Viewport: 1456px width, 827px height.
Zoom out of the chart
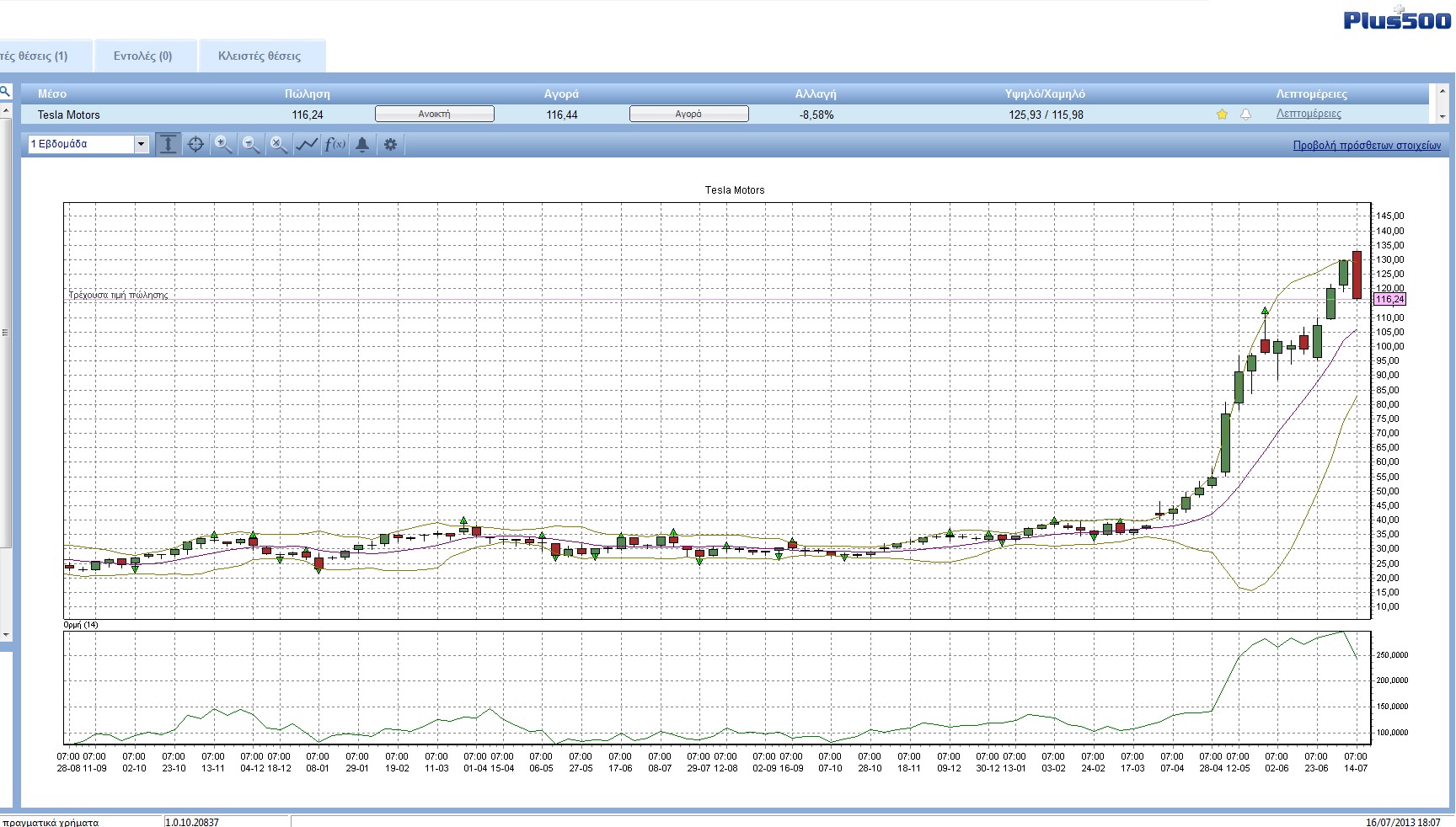point(251,144)
